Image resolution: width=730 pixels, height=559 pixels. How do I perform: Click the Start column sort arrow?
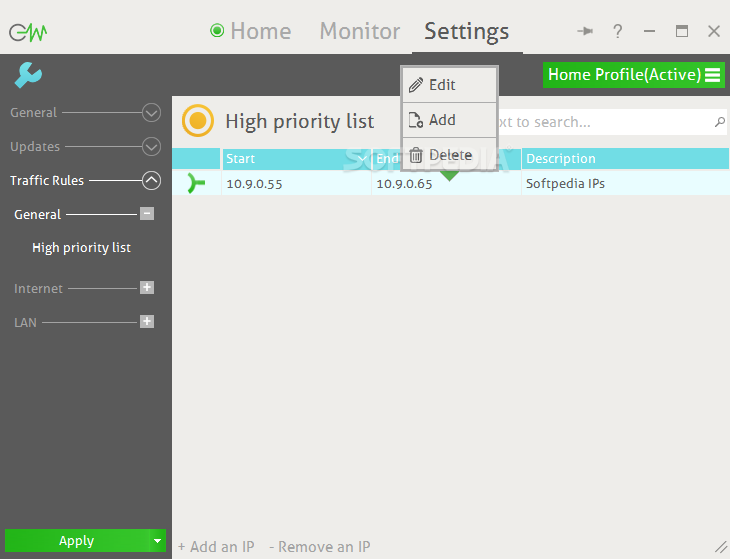click(362, 159)
